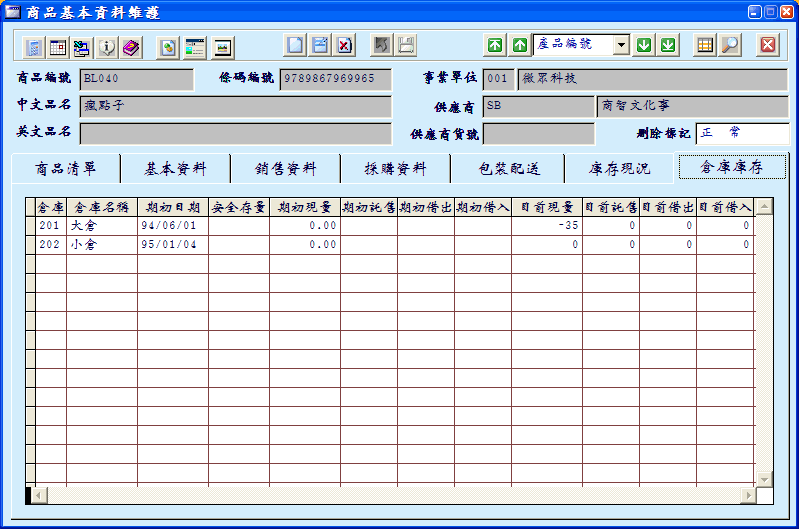Open the 產品編號 sort dropdown arrow

click(x=621, y=45)
